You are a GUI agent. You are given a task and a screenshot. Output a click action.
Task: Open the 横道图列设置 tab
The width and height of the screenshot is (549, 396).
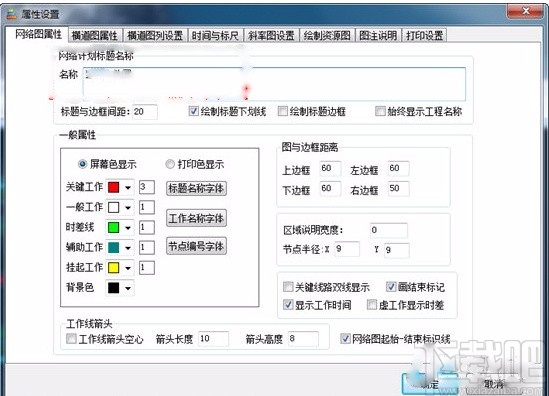coord(155,35)
